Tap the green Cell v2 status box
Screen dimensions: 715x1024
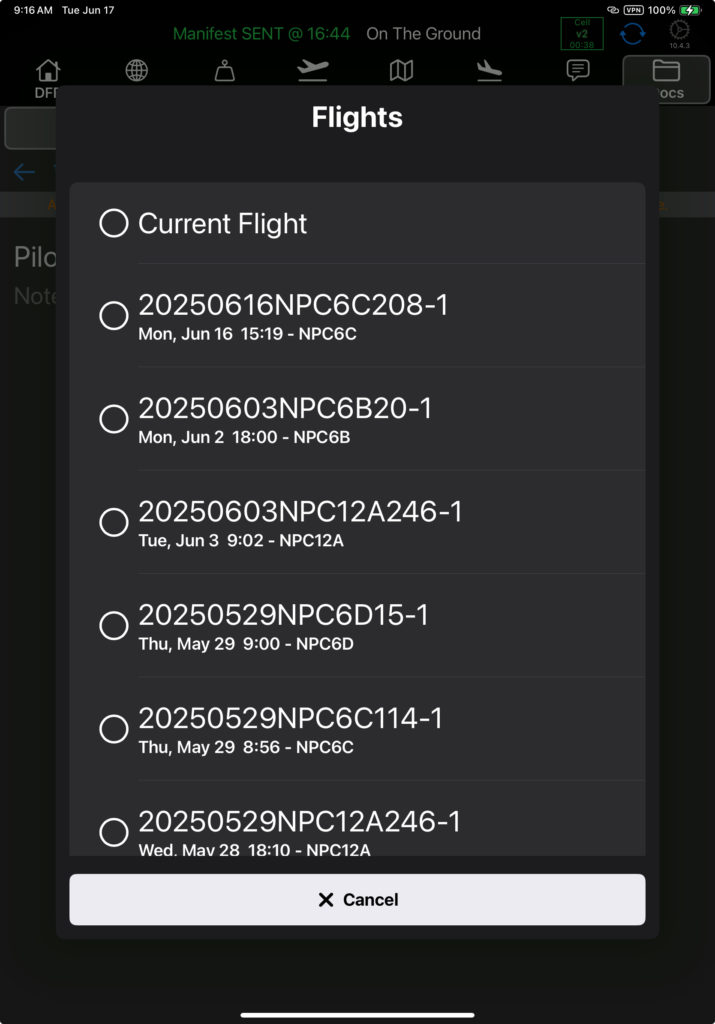tap(582, 34)
